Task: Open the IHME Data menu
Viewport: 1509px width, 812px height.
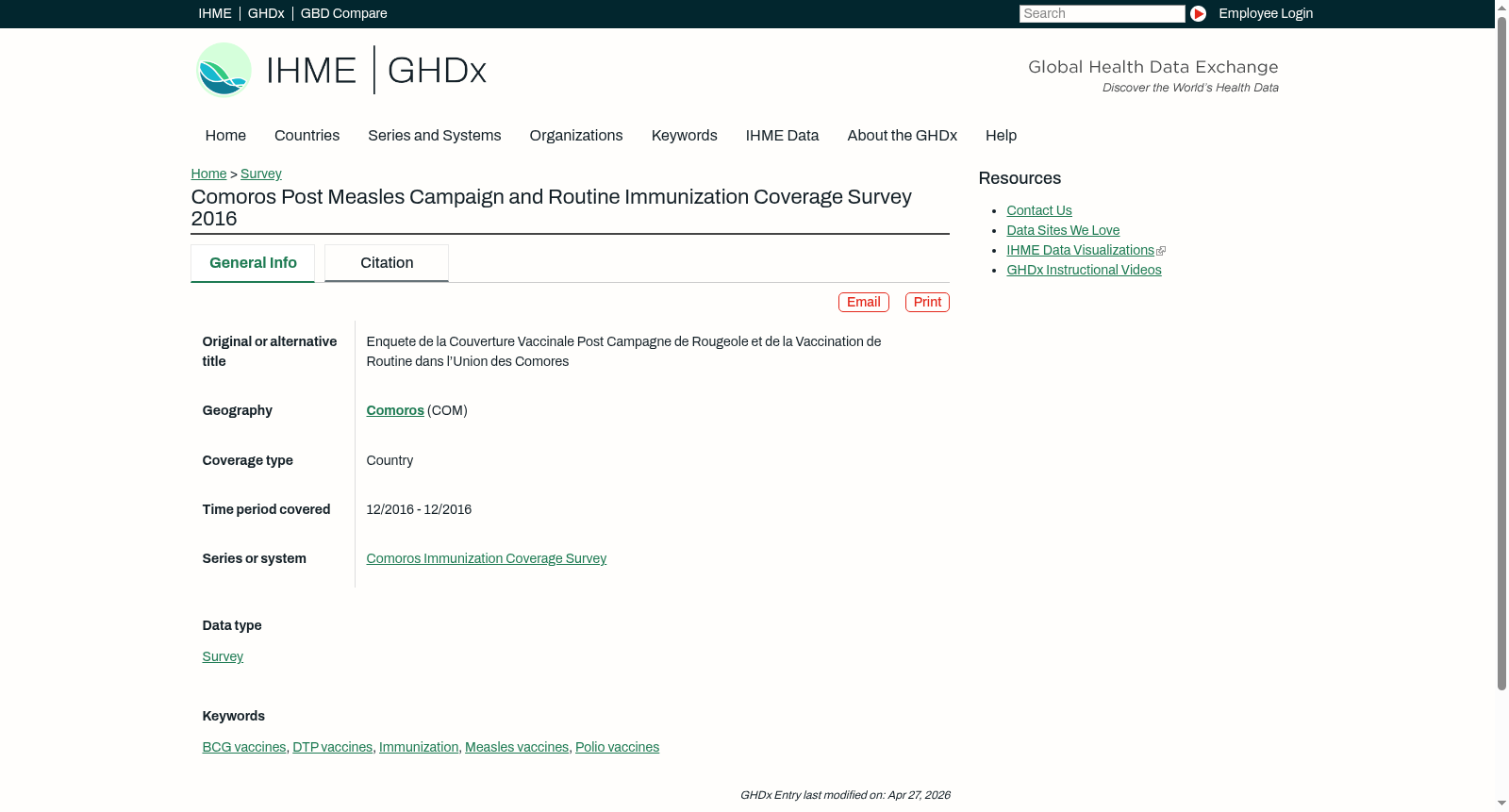Action: pos(782,136)
